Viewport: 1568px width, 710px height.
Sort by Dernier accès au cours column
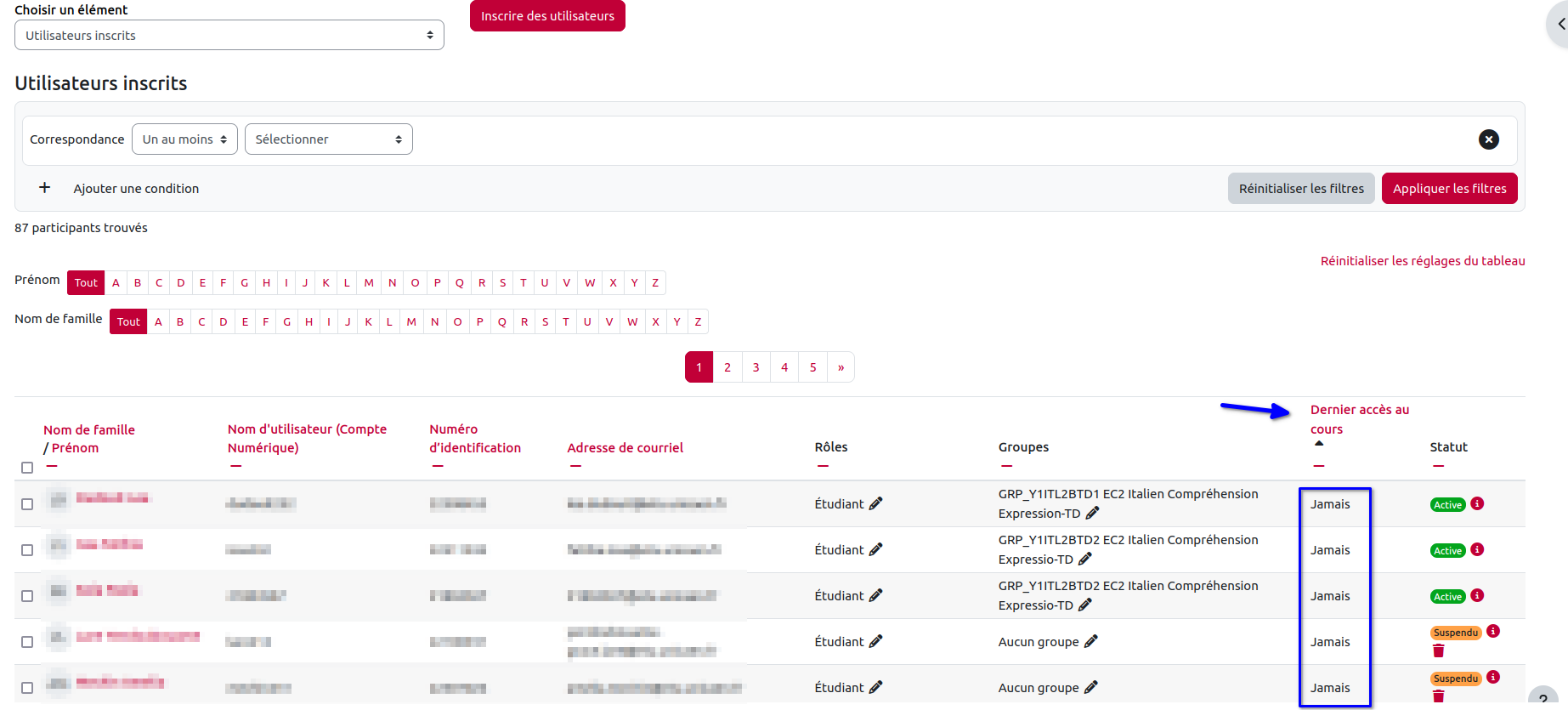1359,419
